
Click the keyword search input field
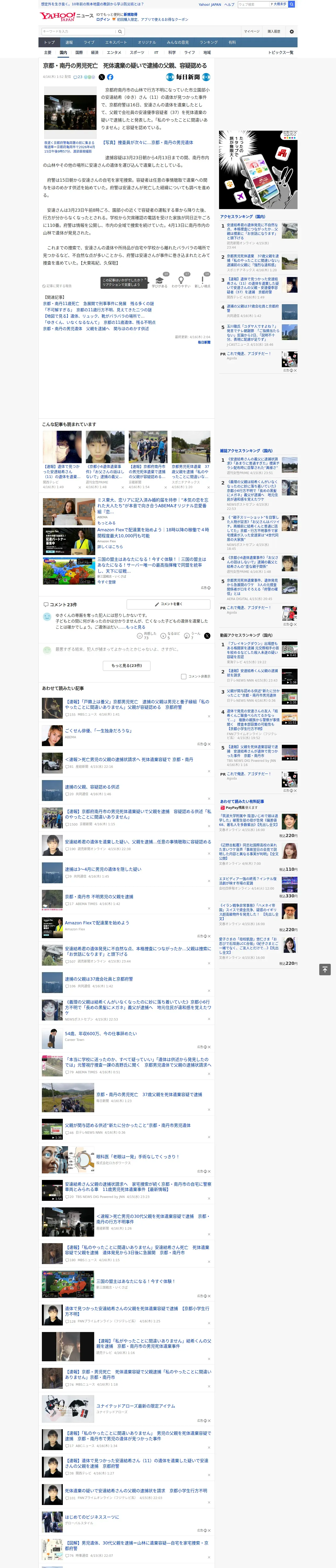(x=78, y=32)
